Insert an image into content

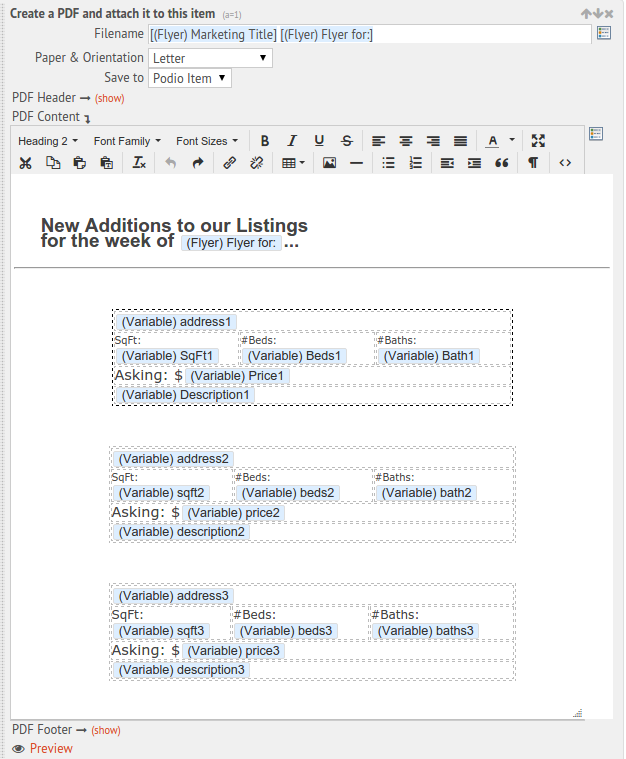[329, 163]
